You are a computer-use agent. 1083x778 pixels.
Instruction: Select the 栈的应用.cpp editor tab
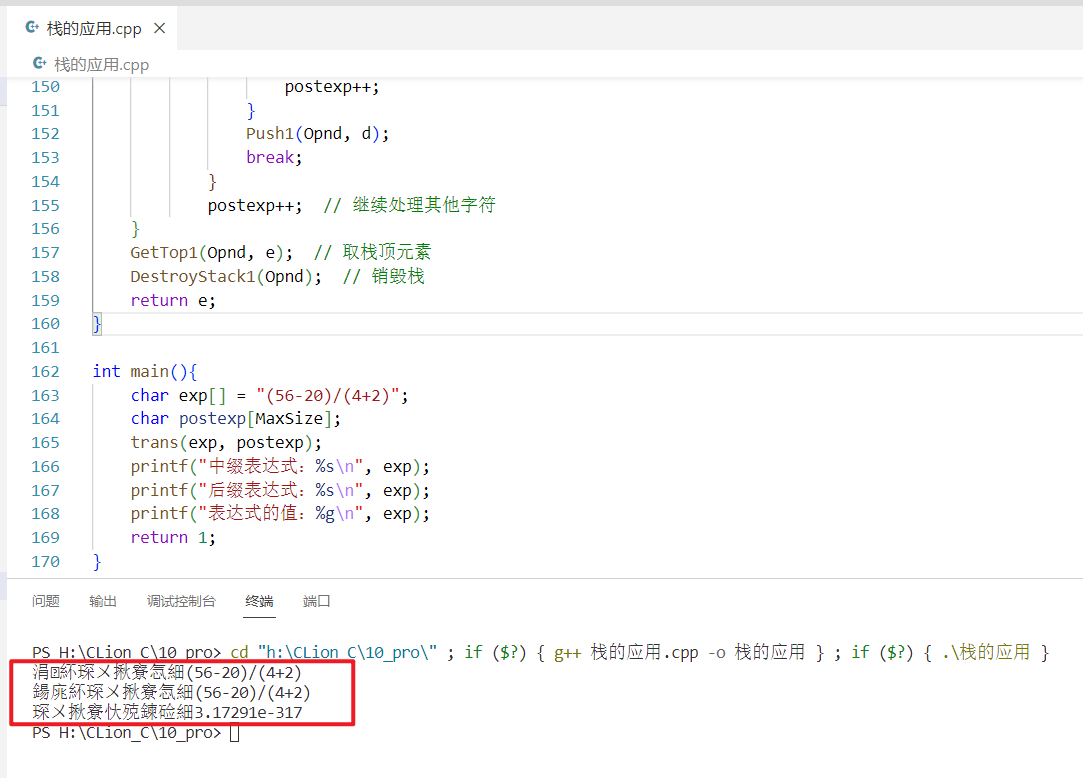point(93,28)
